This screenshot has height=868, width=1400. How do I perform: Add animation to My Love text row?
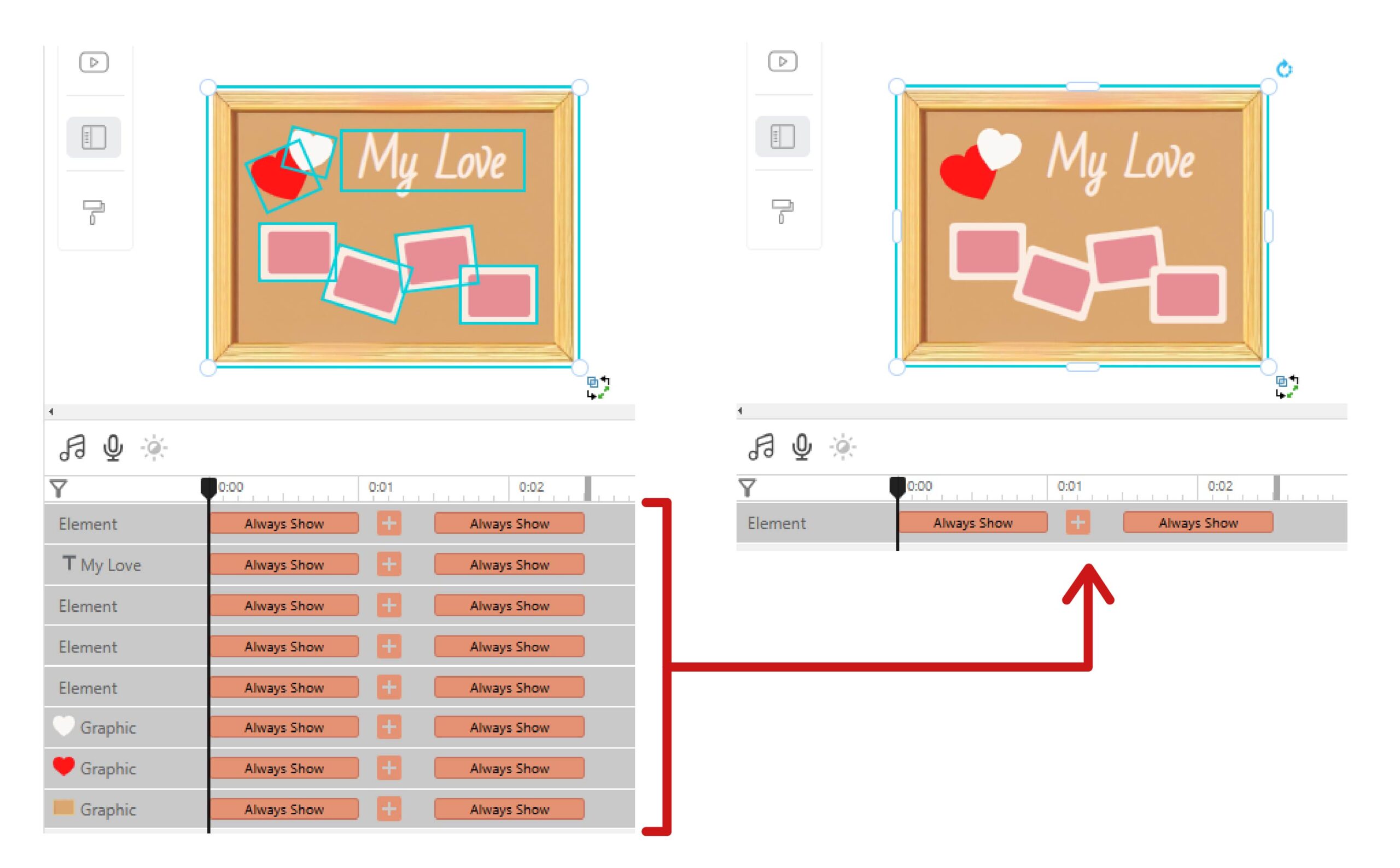pos(389,564)
